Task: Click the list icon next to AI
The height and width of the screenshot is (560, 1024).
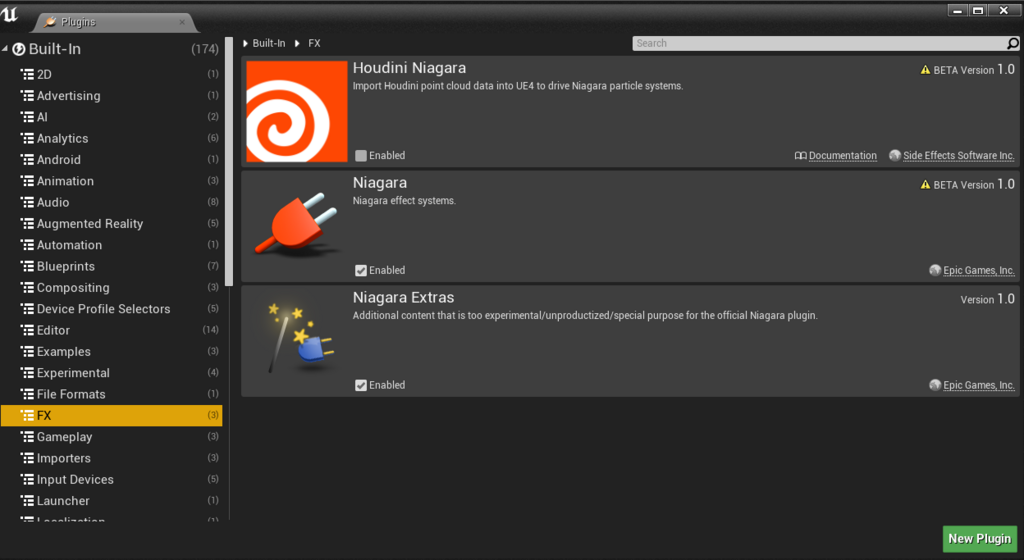Action: tap(27, 117)
